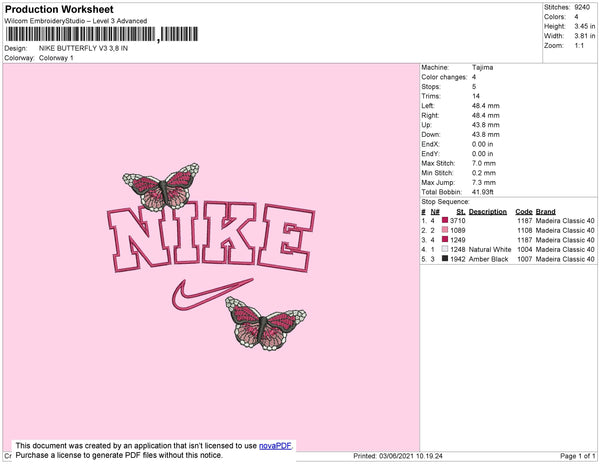Click the 'Brand' column header
Image resolution: width=600 pixels, height=464 pixels.
tap(545, 212)
